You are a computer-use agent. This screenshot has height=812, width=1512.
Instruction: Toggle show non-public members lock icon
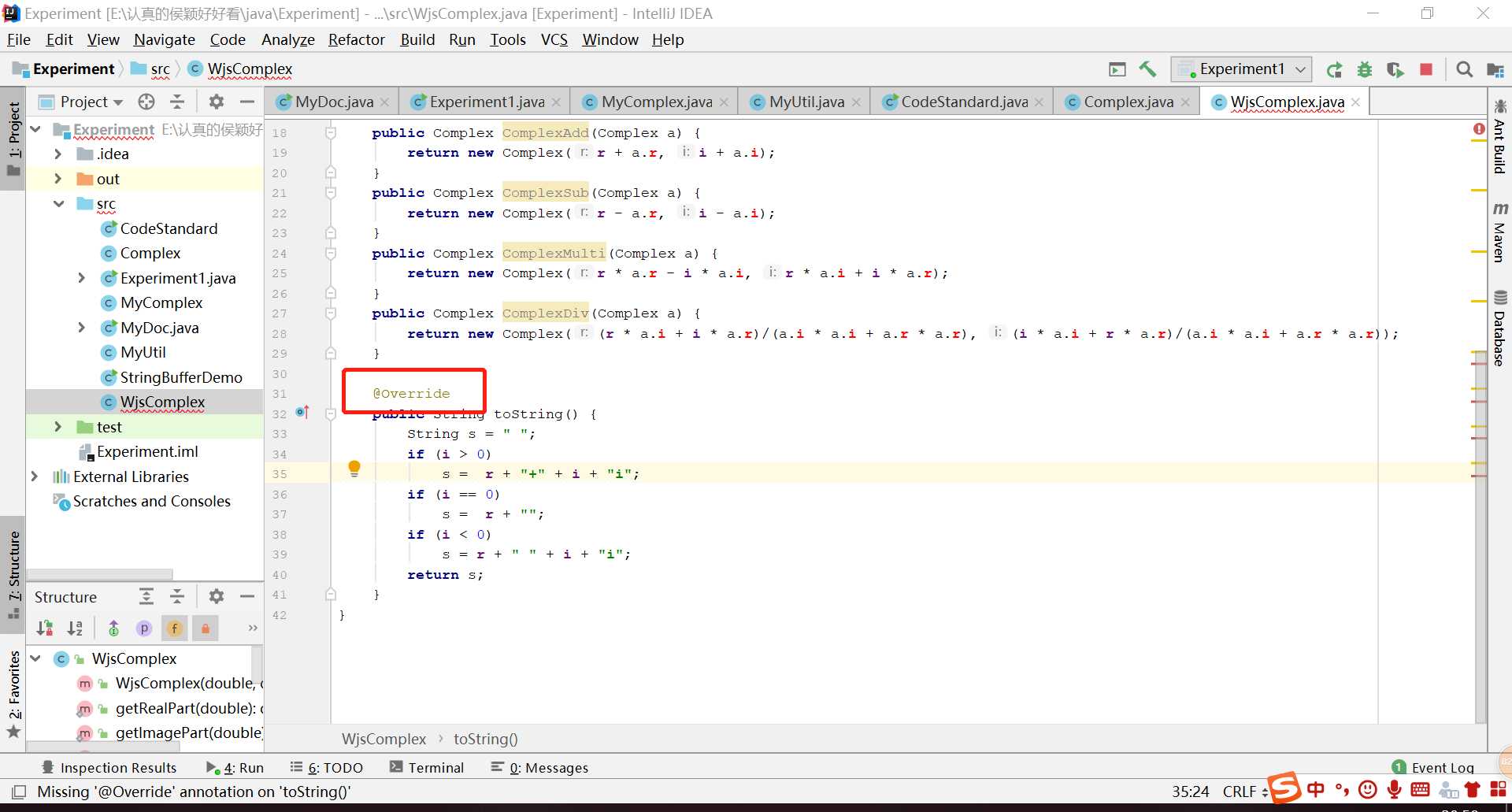205,628
